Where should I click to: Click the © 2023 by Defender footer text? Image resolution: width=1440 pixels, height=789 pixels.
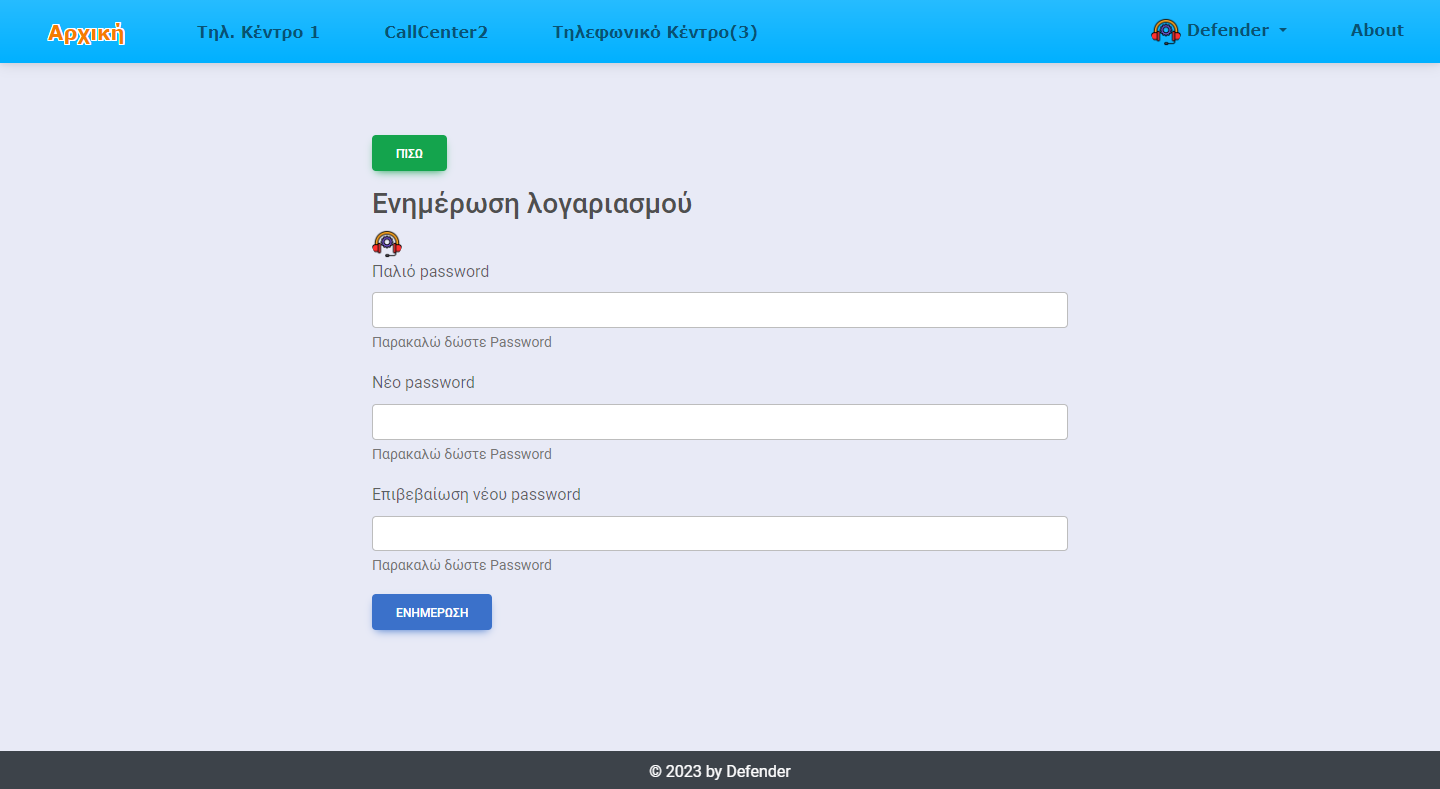(720, 771)
